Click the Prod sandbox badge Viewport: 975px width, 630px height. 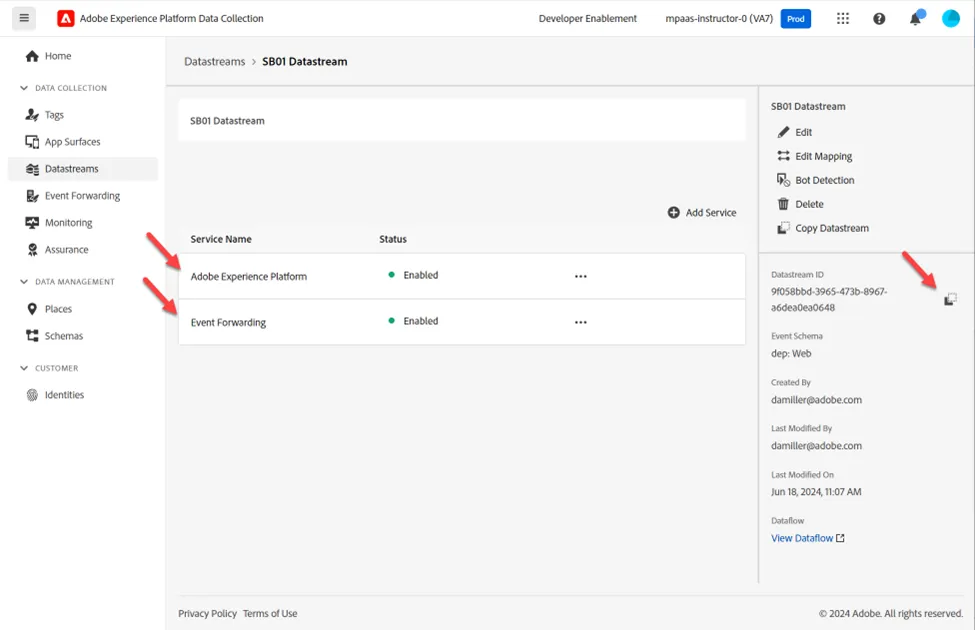click(x=796, y=19)
